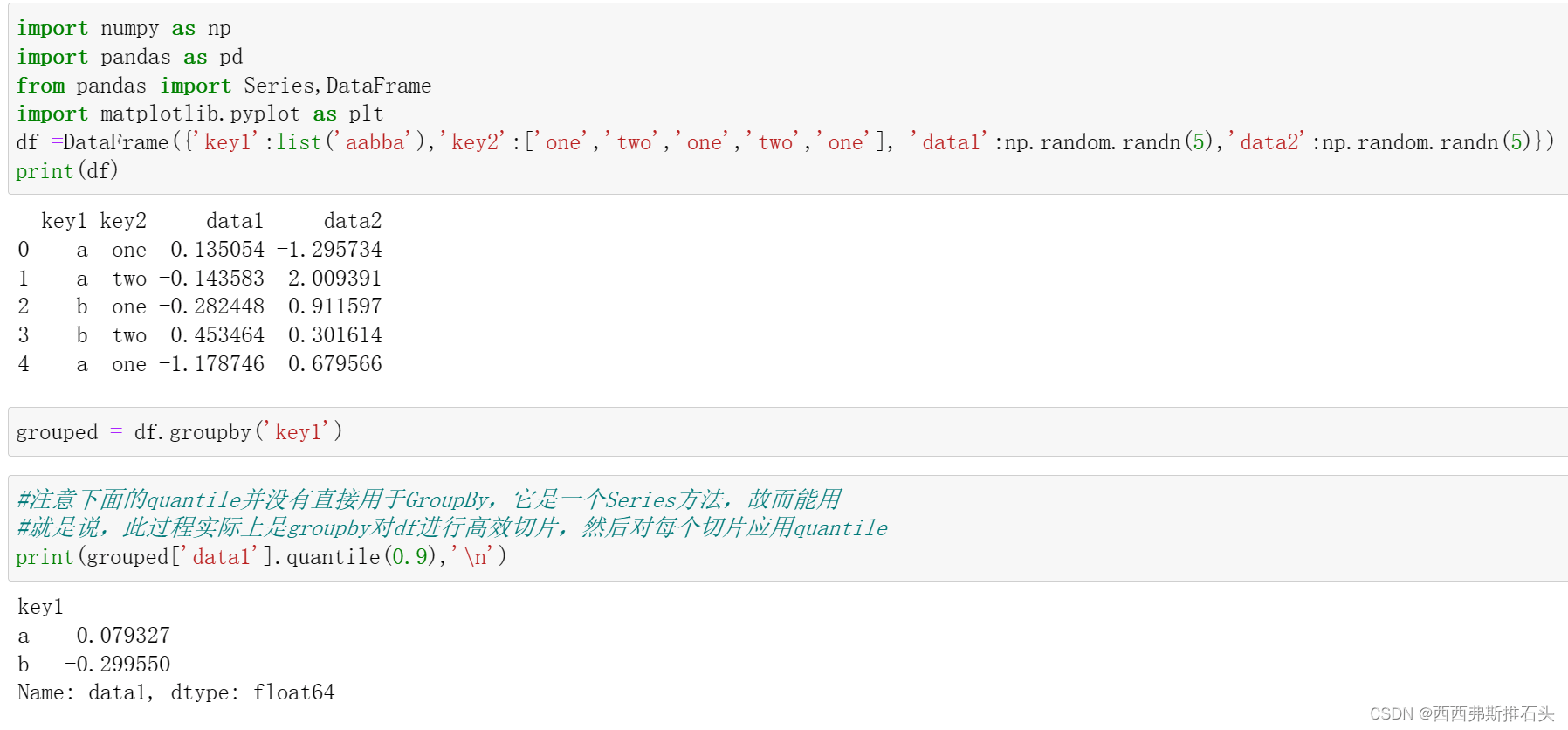Click 'print(df)' statement in first cell
Viewport: 1568px width, 730px height.
click(66, 171)
